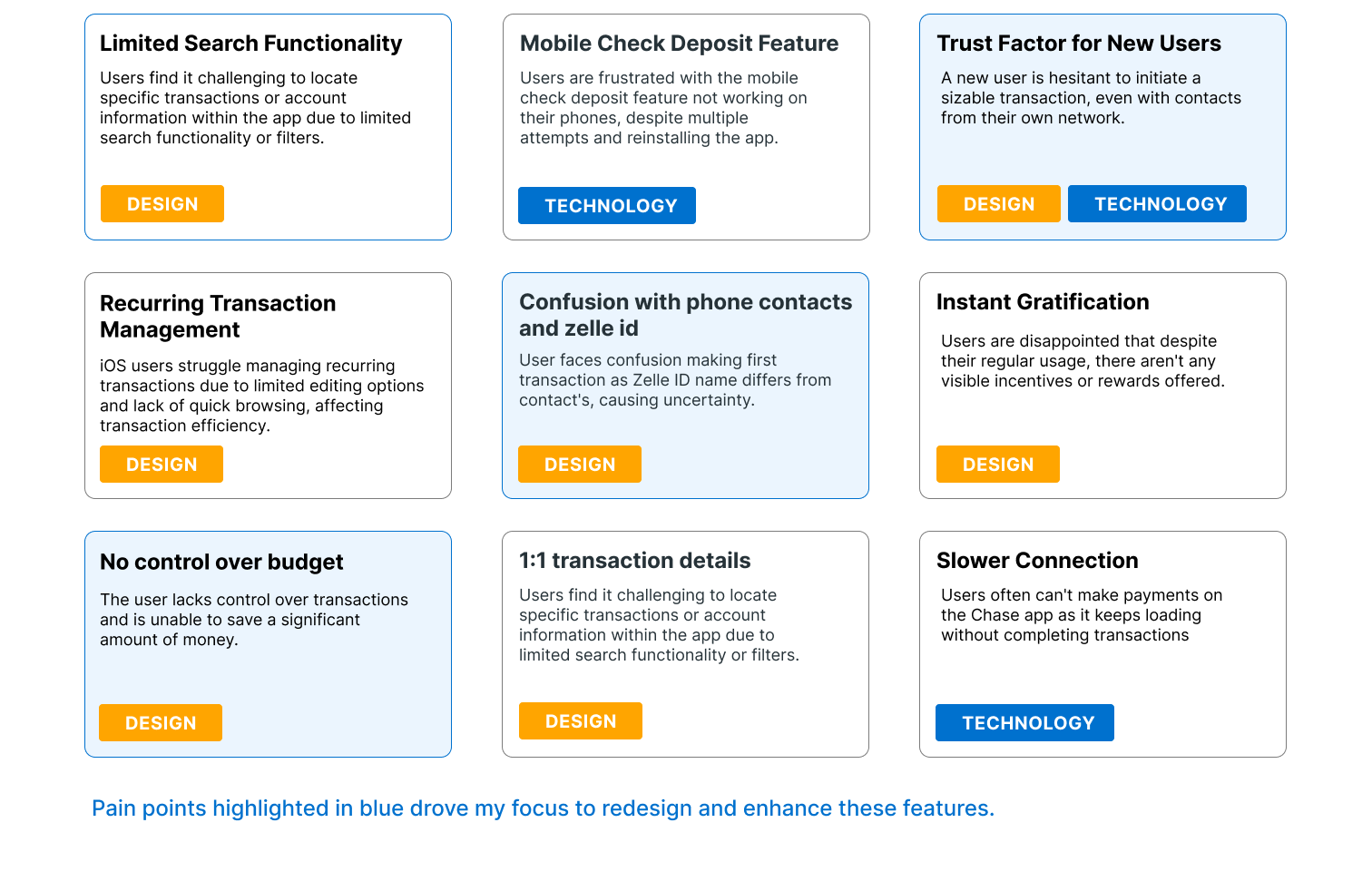Click DESIGN tag under Instant Gratification
Screen dimensions: 1372x891
click(x=998, y=465)
